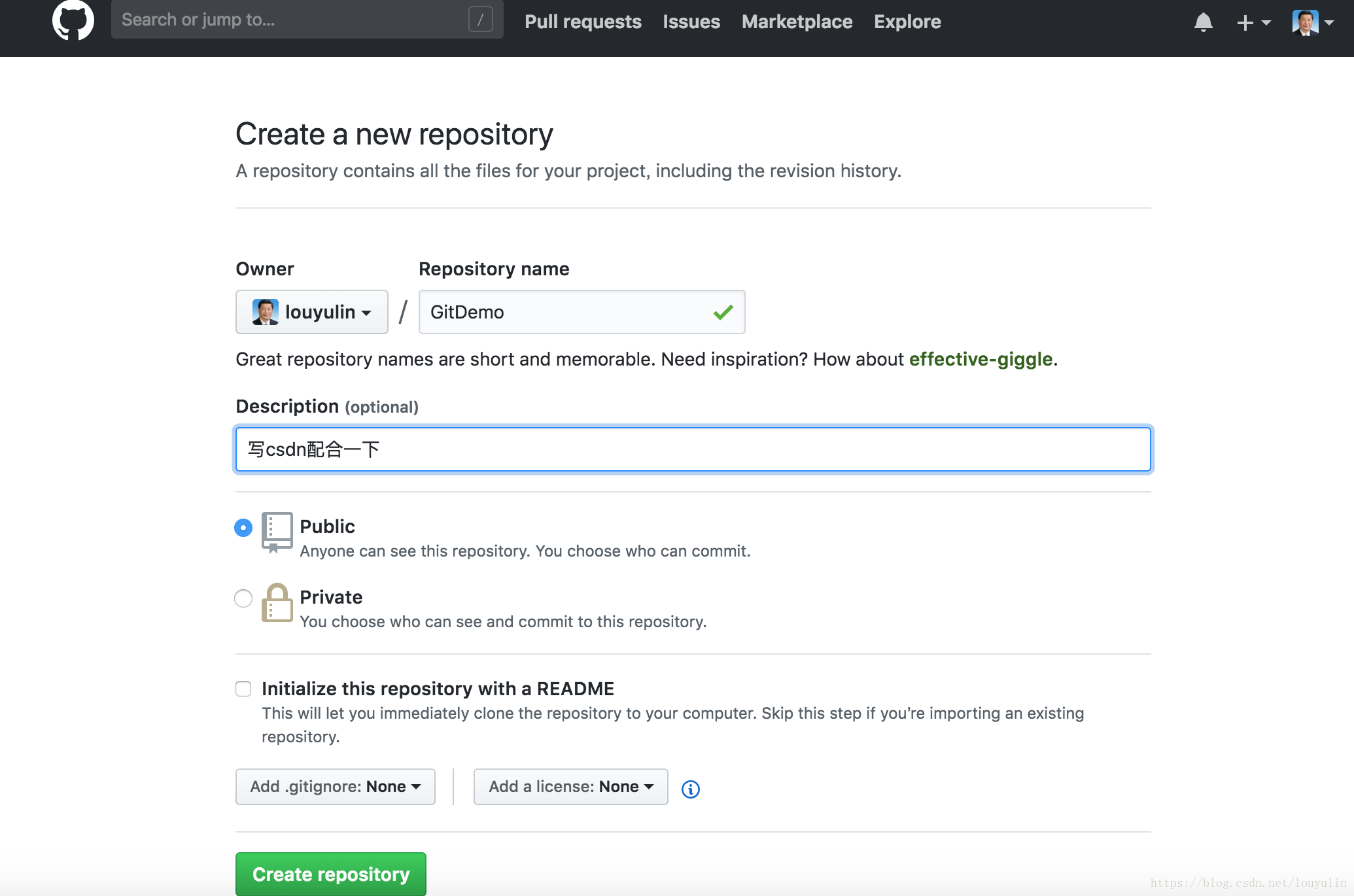The image size is (1354, 896).
Task: Focus the Search or jump to field
Action: (307, 20)
